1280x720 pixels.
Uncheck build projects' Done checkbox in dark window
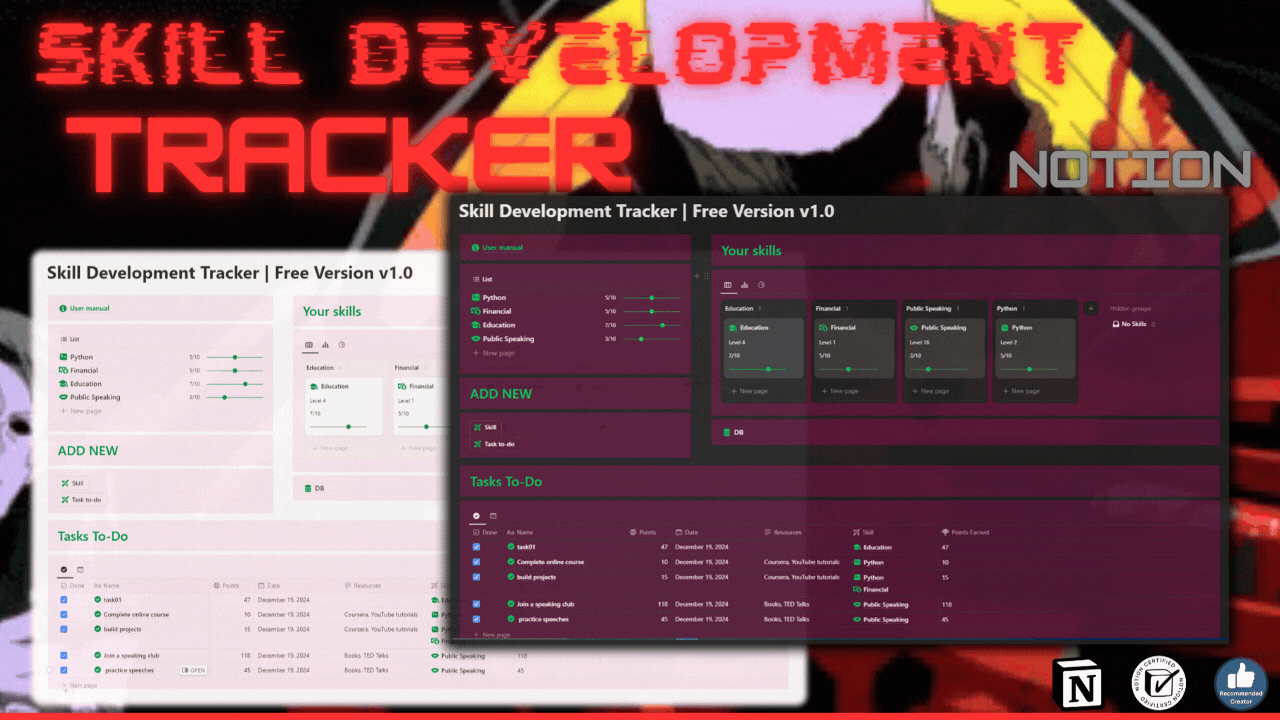tap(476, 577)
